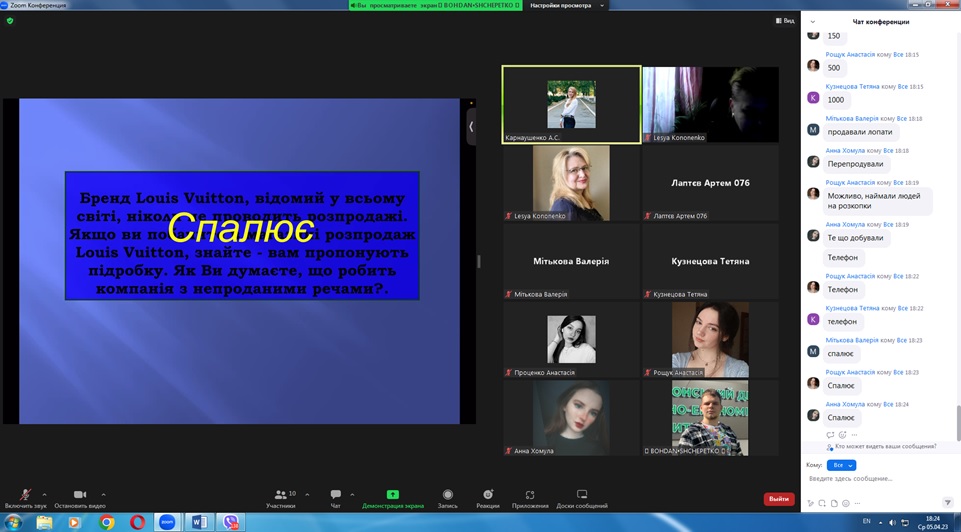Click the chat message input field
The height and width of the screenshot is (532, 961).
[x=880, y=479]
